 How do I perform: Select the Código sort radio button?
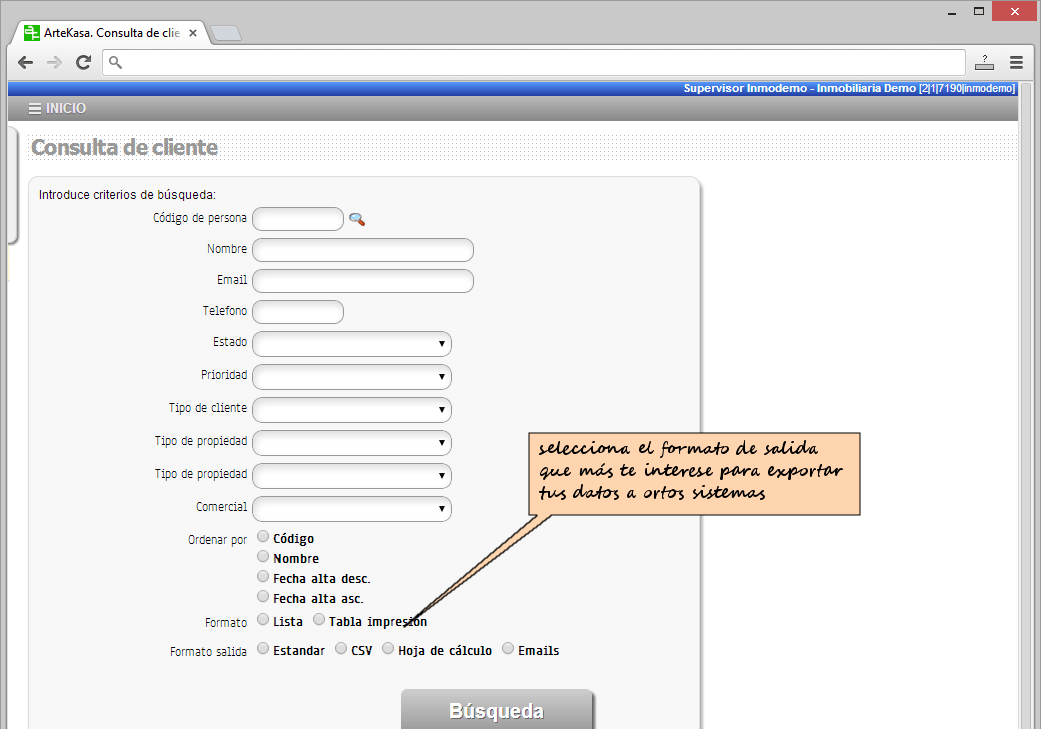[264, 537]
